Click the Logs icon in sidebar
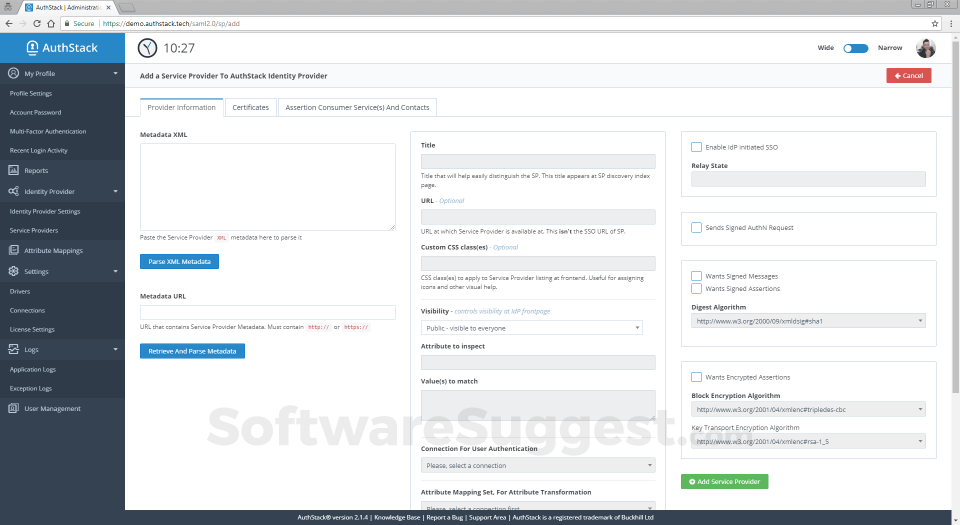The height and width of the screenshot is (525, 960). (x=13, y=349)
